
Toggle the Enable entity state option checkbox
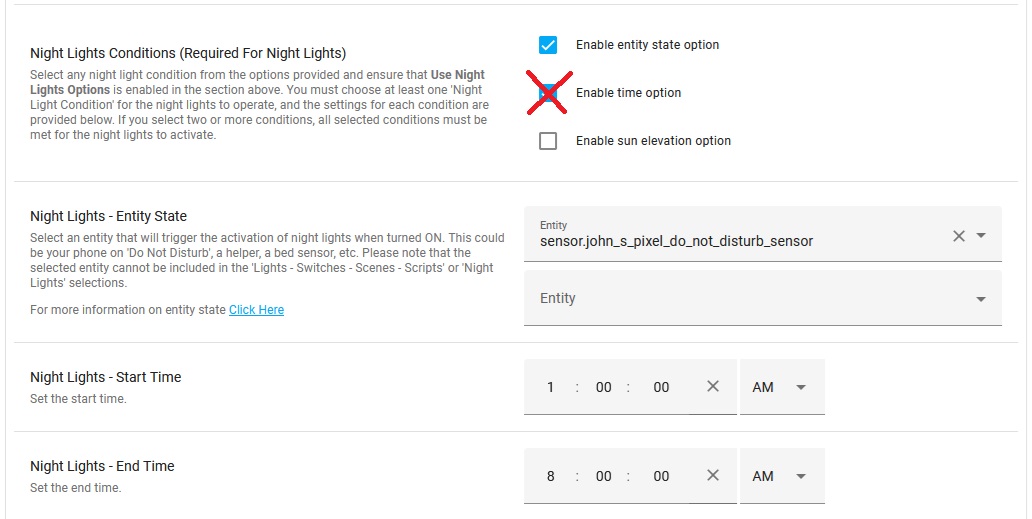[548, 45]
